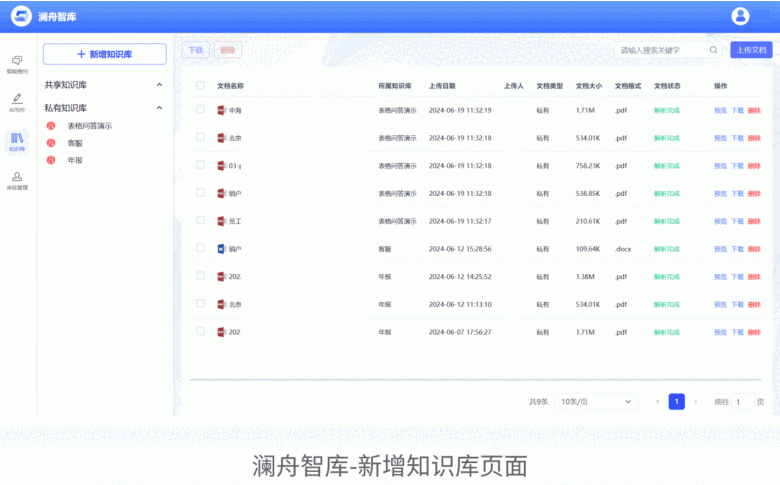Click the 新增知识库 button
The width and height of the screenshot is (780, 485).
coord(104,54)
